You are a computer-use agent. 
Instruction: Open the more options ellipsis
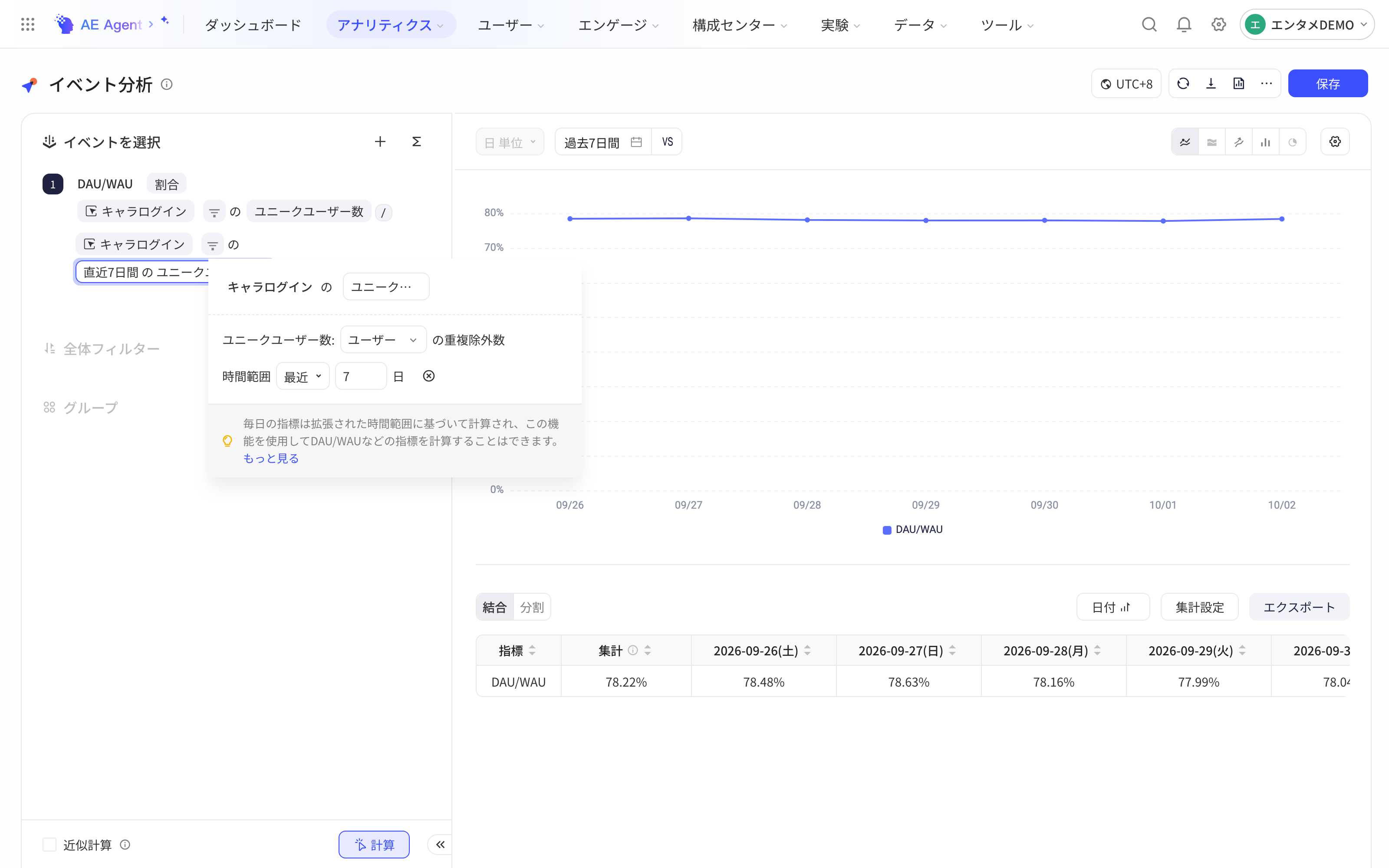[x=1267, y=84]
